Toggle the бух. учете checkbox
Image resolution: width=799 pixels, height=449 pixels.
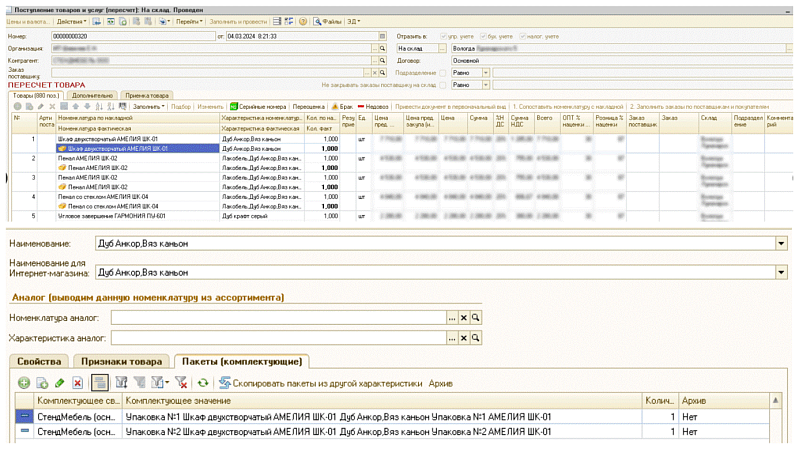483,36
